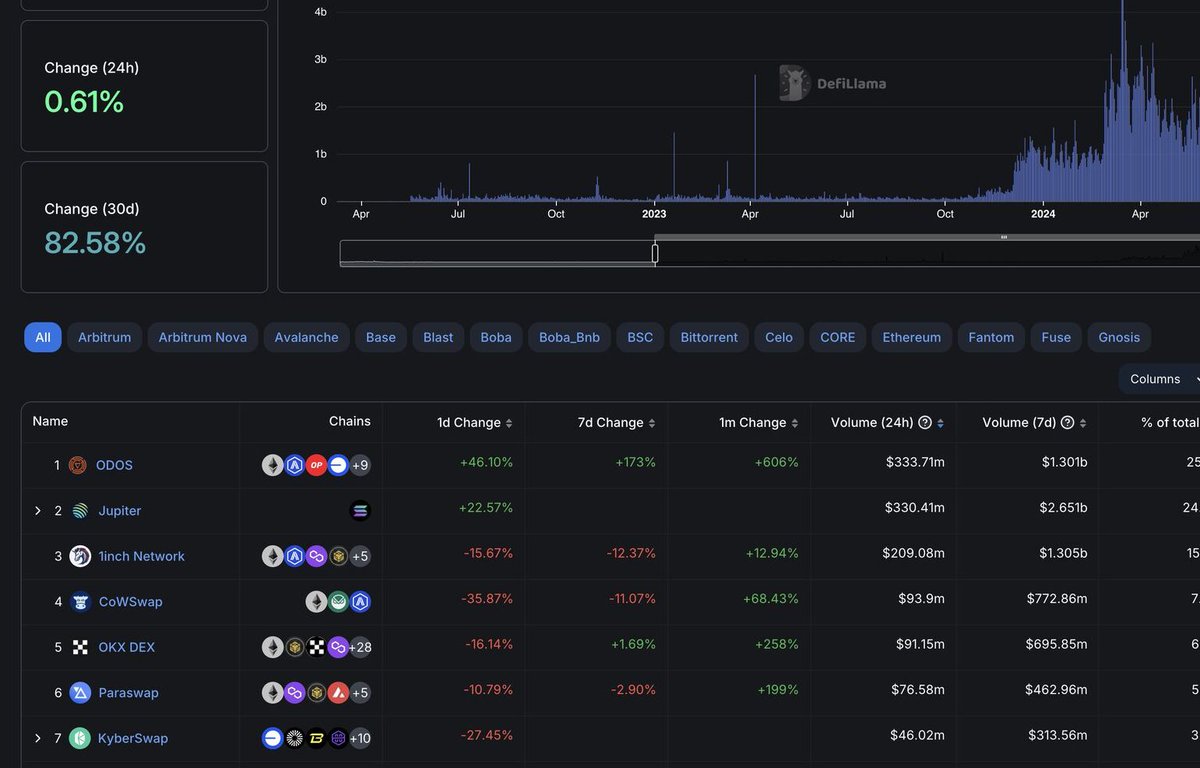
Task: Open the ODOS protocol link
Action: click(x=114, y=465)
